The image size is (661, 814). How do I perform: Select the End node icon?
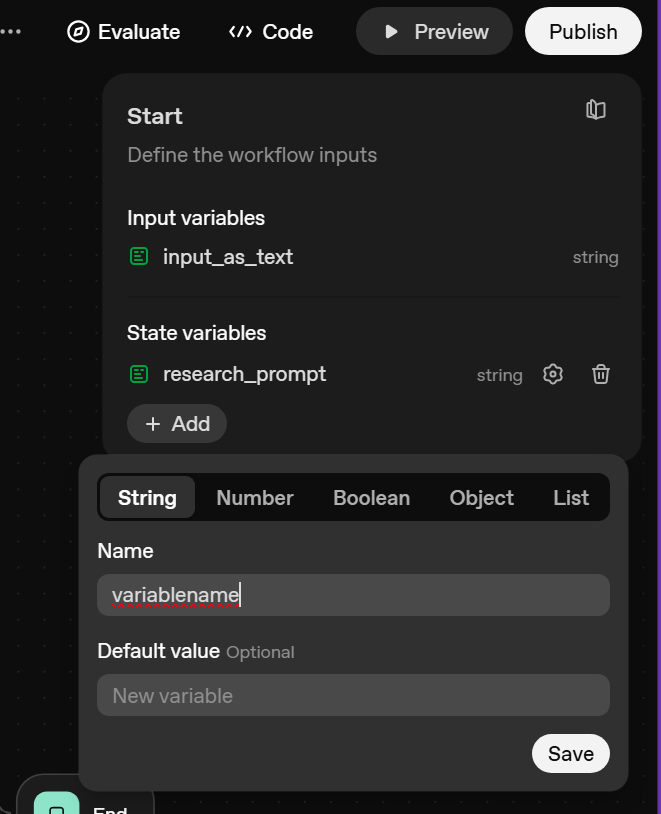coord(56,806)
